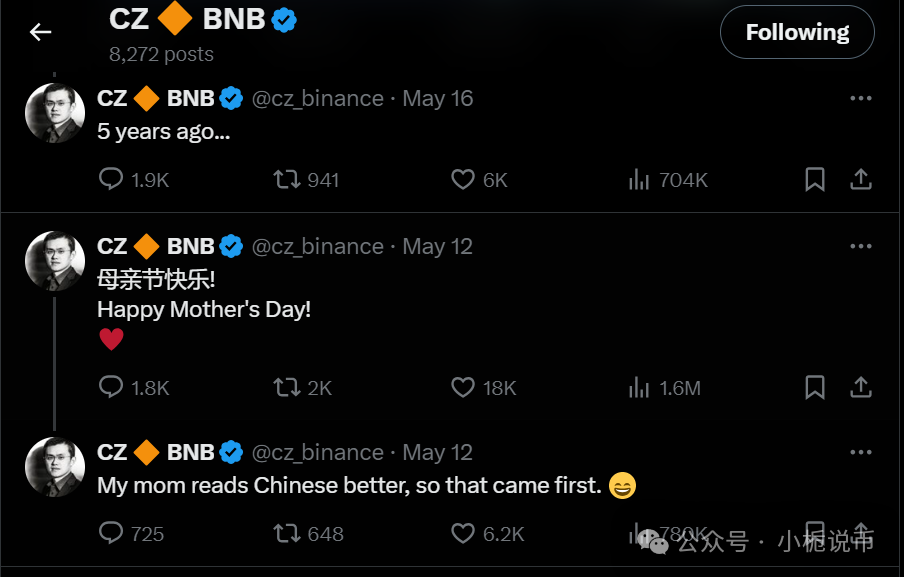Share the "5 years ago..." post
904x577 pixels.
860,180
